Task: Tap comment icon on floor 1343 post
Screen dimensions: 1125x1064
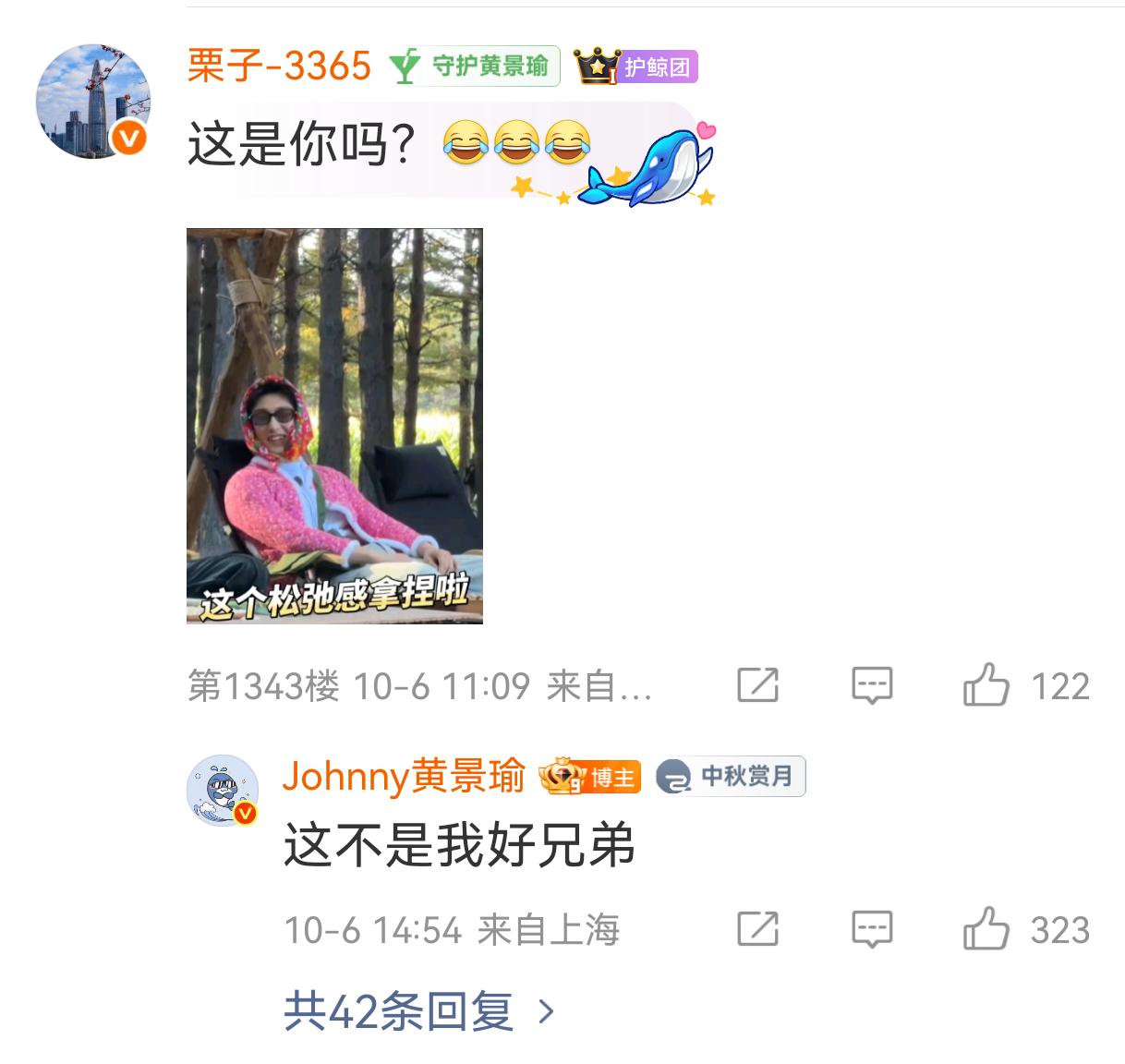Action: coord(872,685)
